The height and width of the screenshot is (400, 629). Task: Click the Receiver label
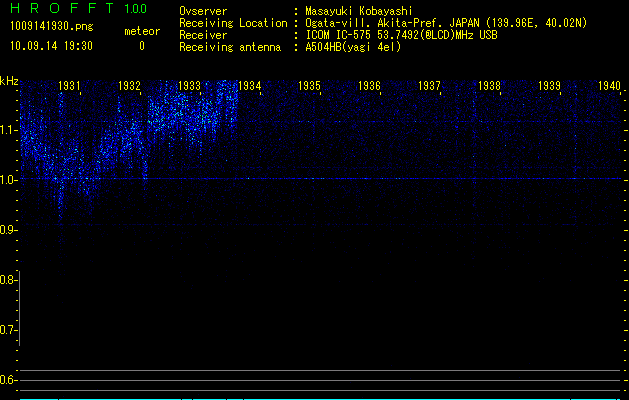click(203, 35)
